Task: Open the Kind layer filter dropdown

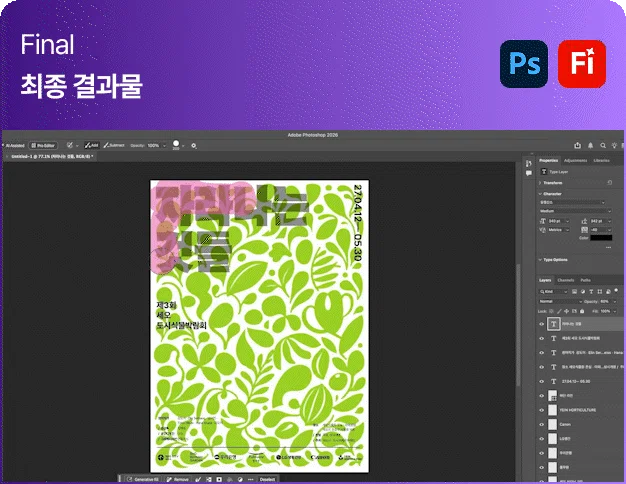Action: tap(553, 292)
